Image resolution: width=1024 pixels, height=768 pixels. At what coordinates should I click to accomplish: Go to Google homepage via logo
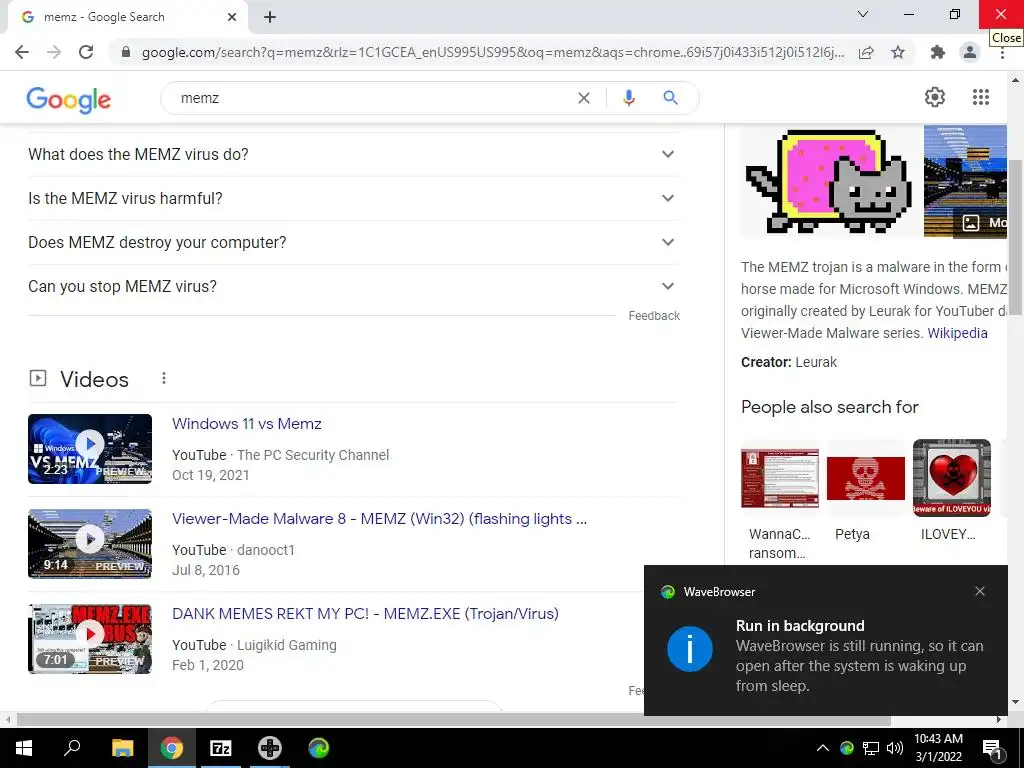click(69, 99)
